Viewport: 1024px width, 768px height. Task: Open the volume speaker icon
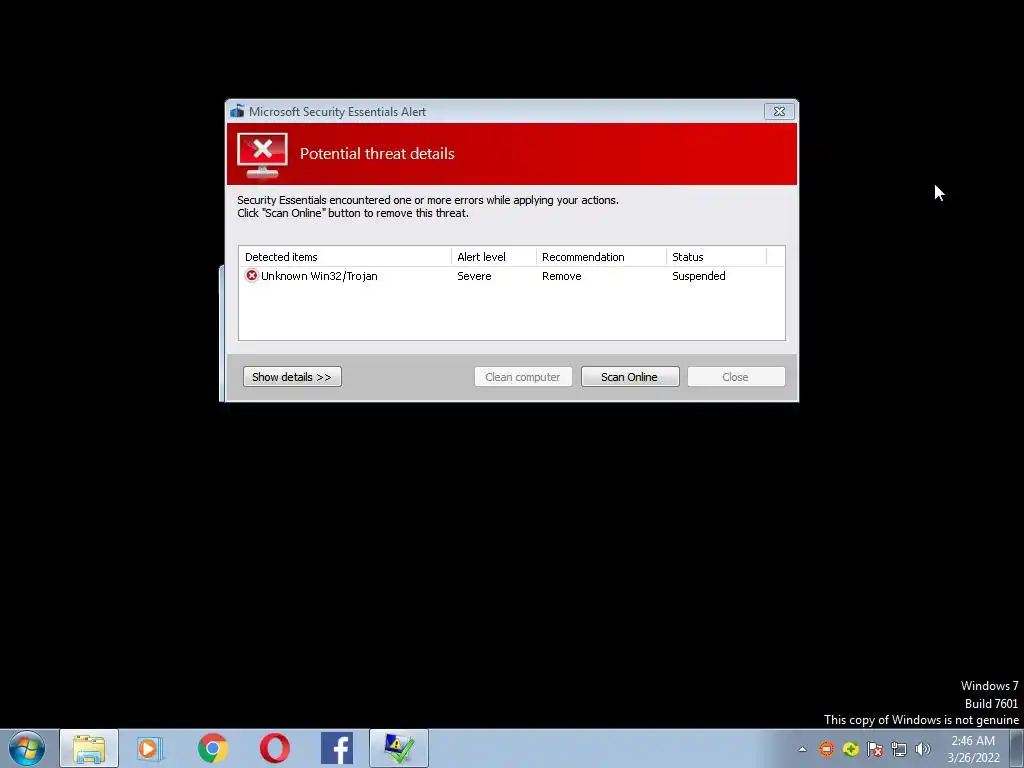coord(923,749)
